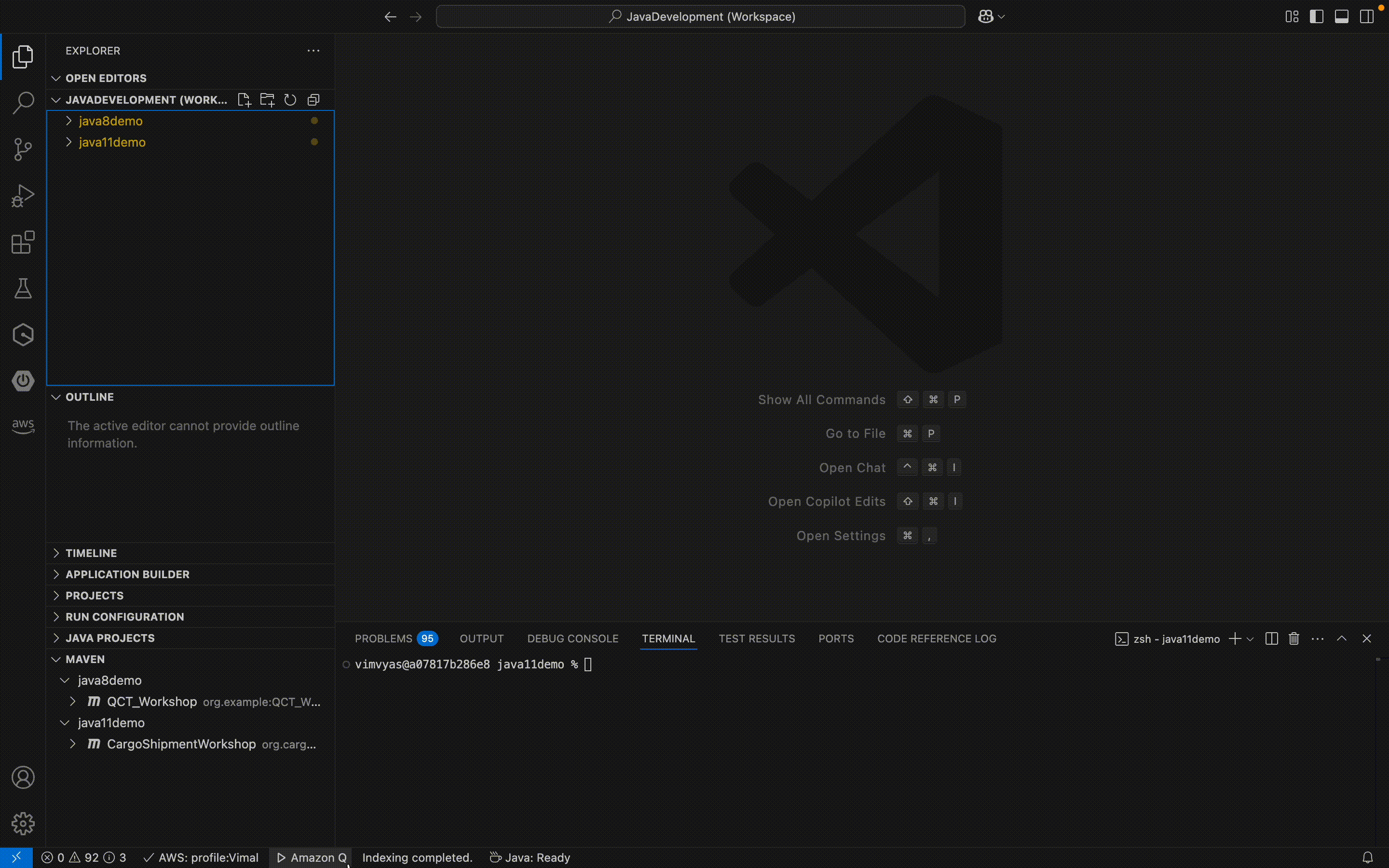This screenshot has height=868, width=1389.
Task: Kill the terminal with trash icon
Action: [x=1294, y=638]
